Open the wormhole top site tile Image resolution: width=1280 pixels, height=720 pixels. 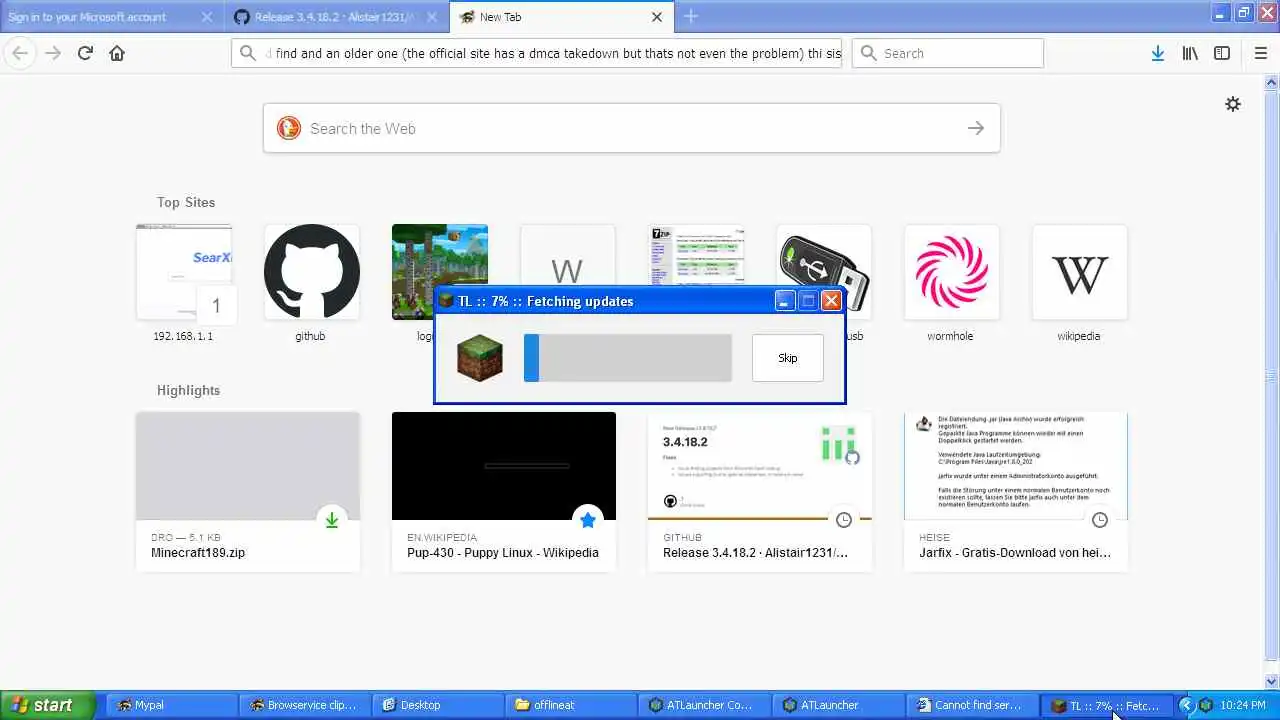(952, 272)
